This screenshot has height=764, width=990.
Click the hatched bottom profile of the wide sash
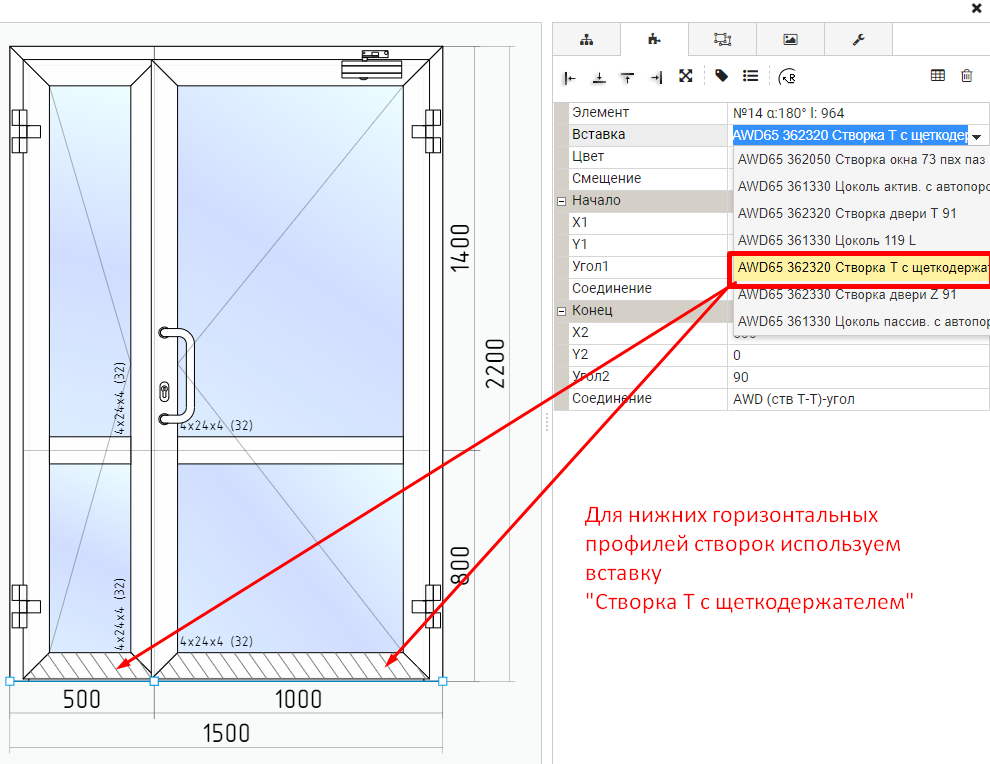coord(291,666)
